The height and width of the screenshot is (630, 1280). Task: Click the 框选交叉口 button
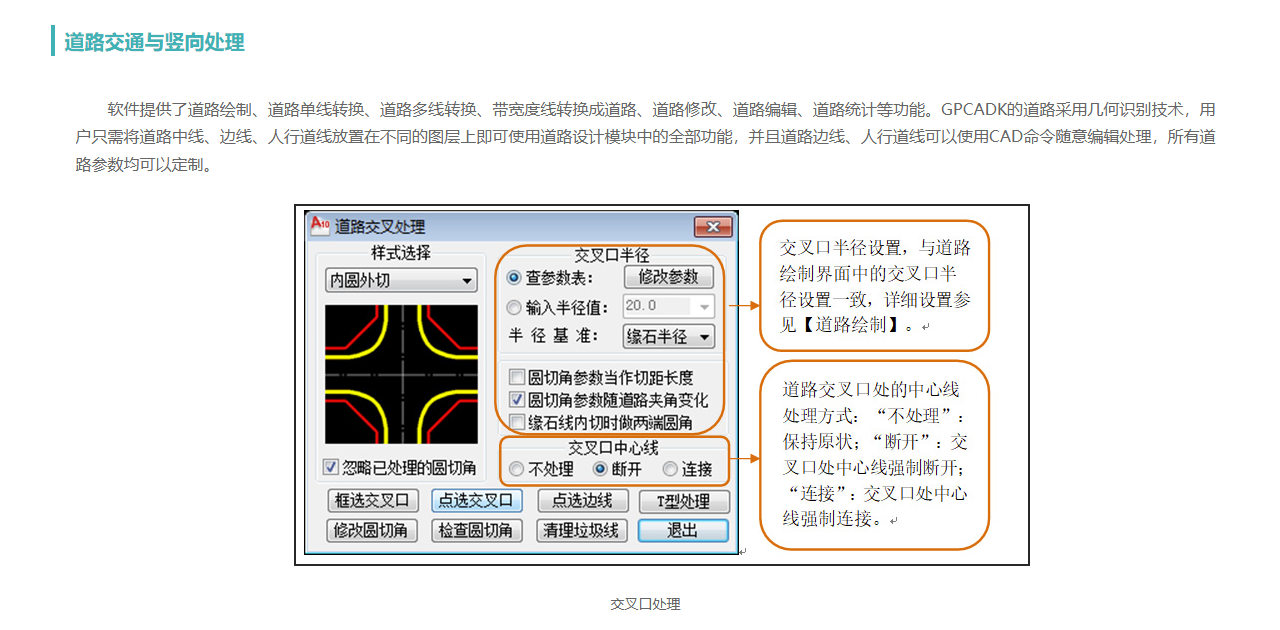click(x=372, y=501)
